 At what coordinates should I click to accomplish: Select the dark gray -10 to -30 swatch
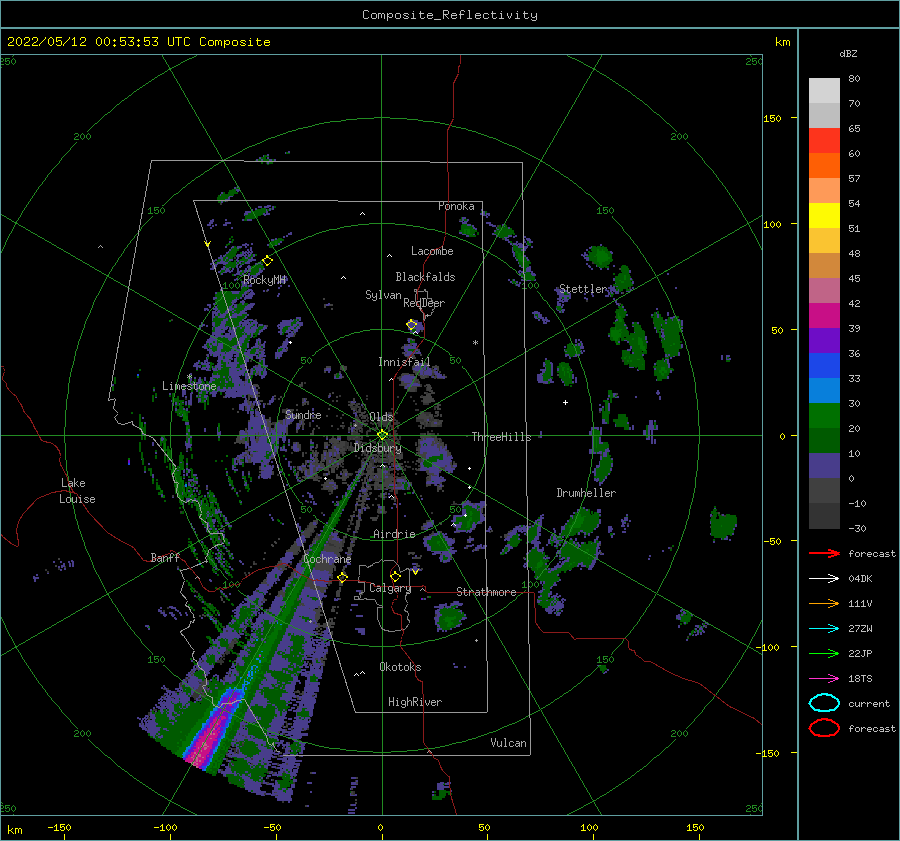coord(824,516)
